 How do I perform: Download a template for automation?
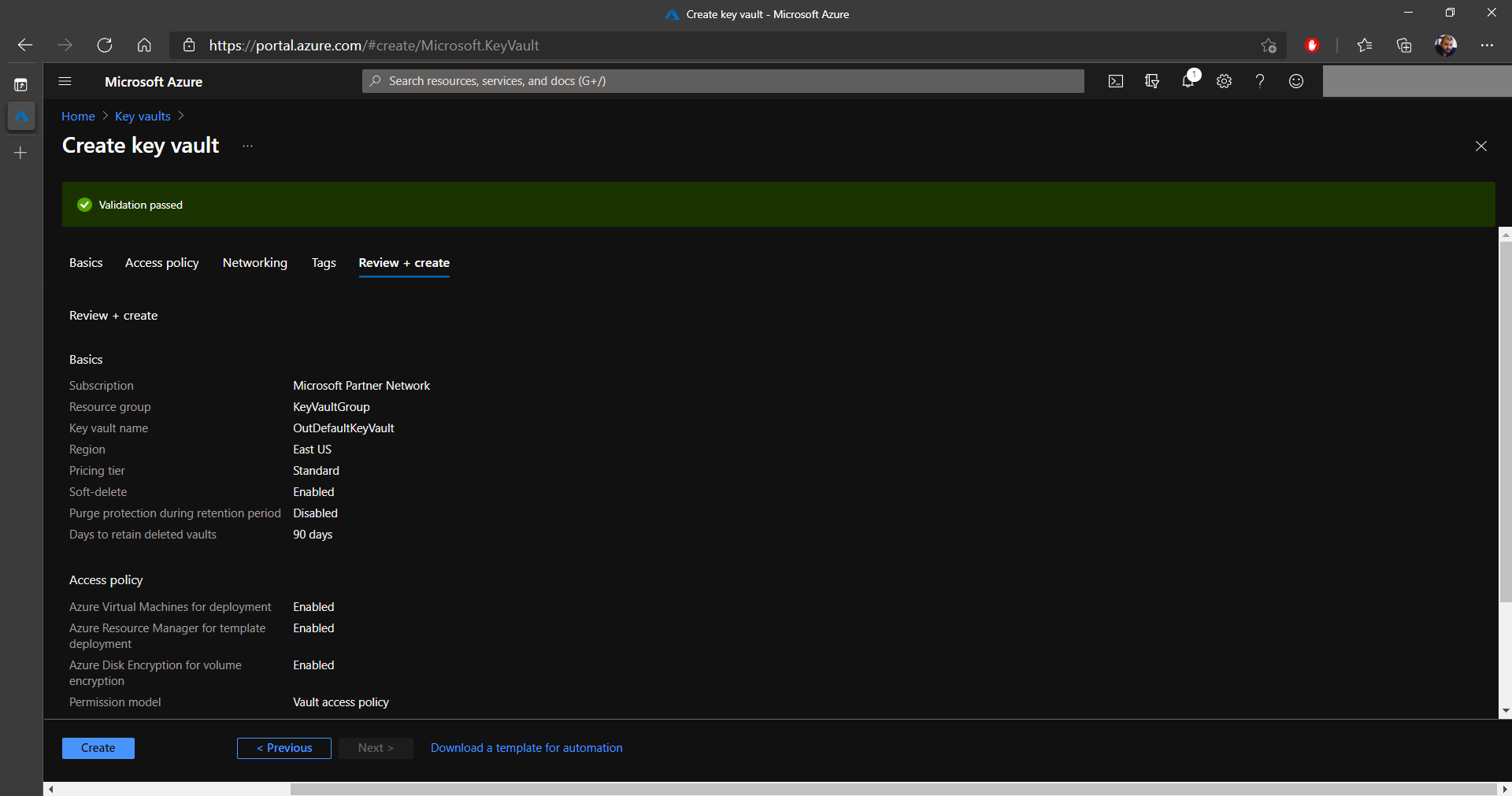point(527,748)
